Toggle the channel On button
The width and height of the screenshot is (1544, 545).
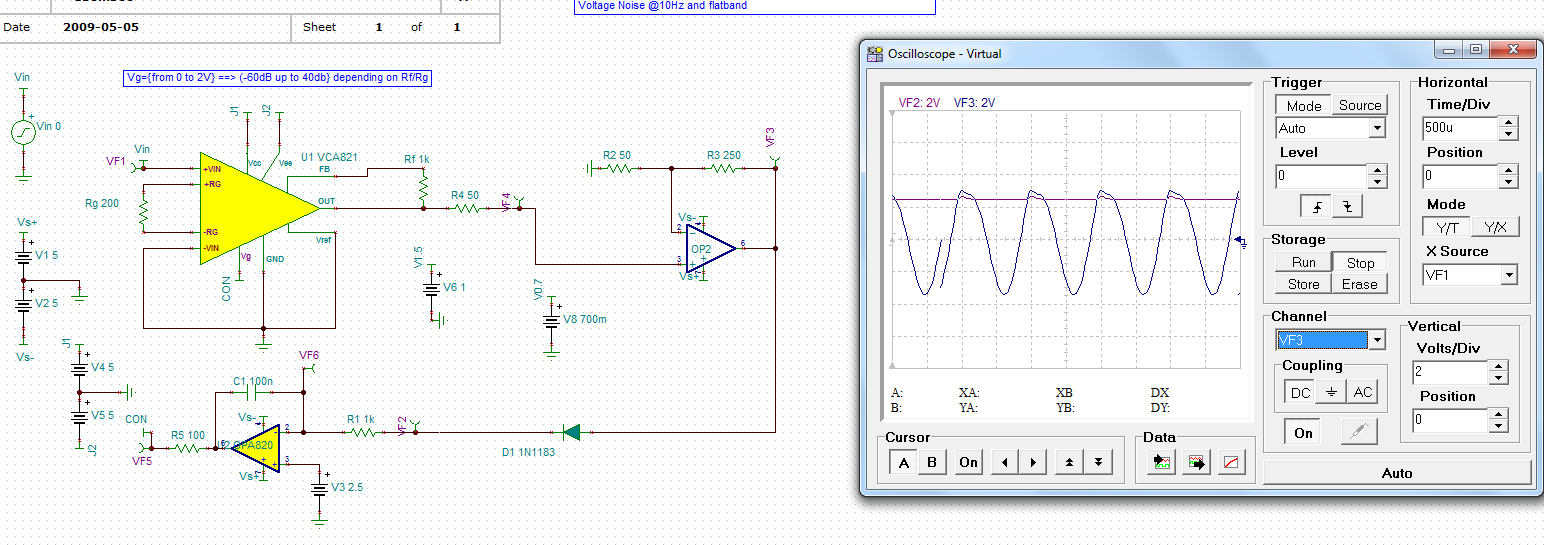tap(1303, 432)
